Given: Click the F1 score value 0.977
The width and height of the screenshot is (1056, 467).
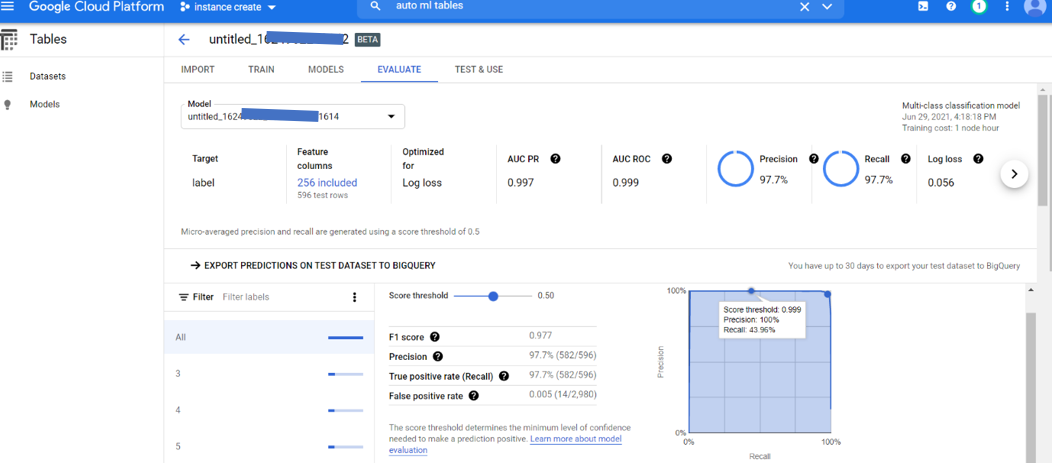Looking at the screenshot, I should tap(540, 336).
